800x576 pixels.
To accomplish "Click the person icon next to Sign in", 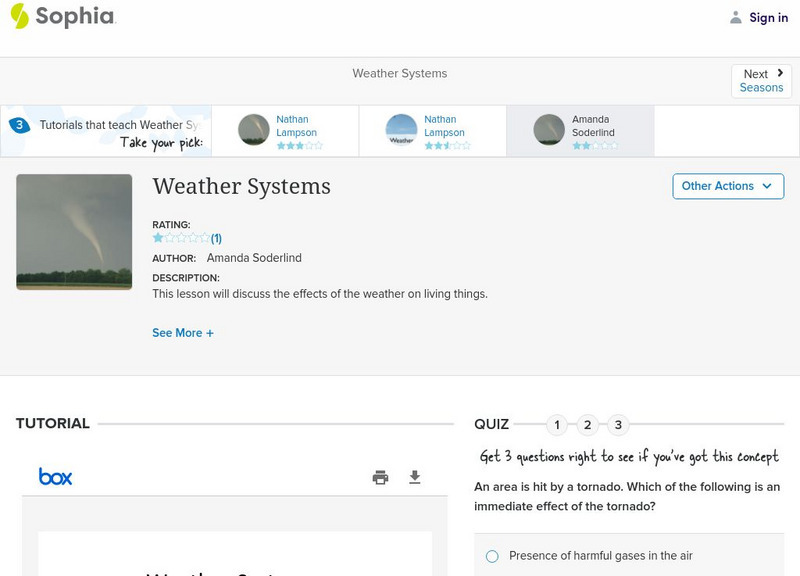I will pos(737,17).
